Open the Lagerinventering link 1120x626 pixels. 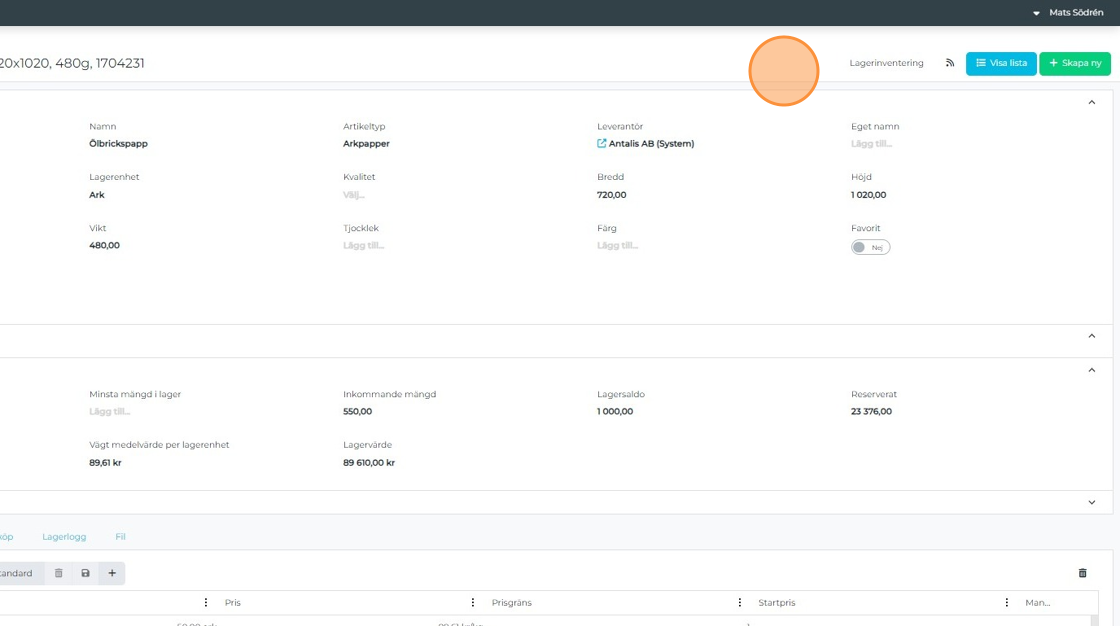tap(886, 63)
